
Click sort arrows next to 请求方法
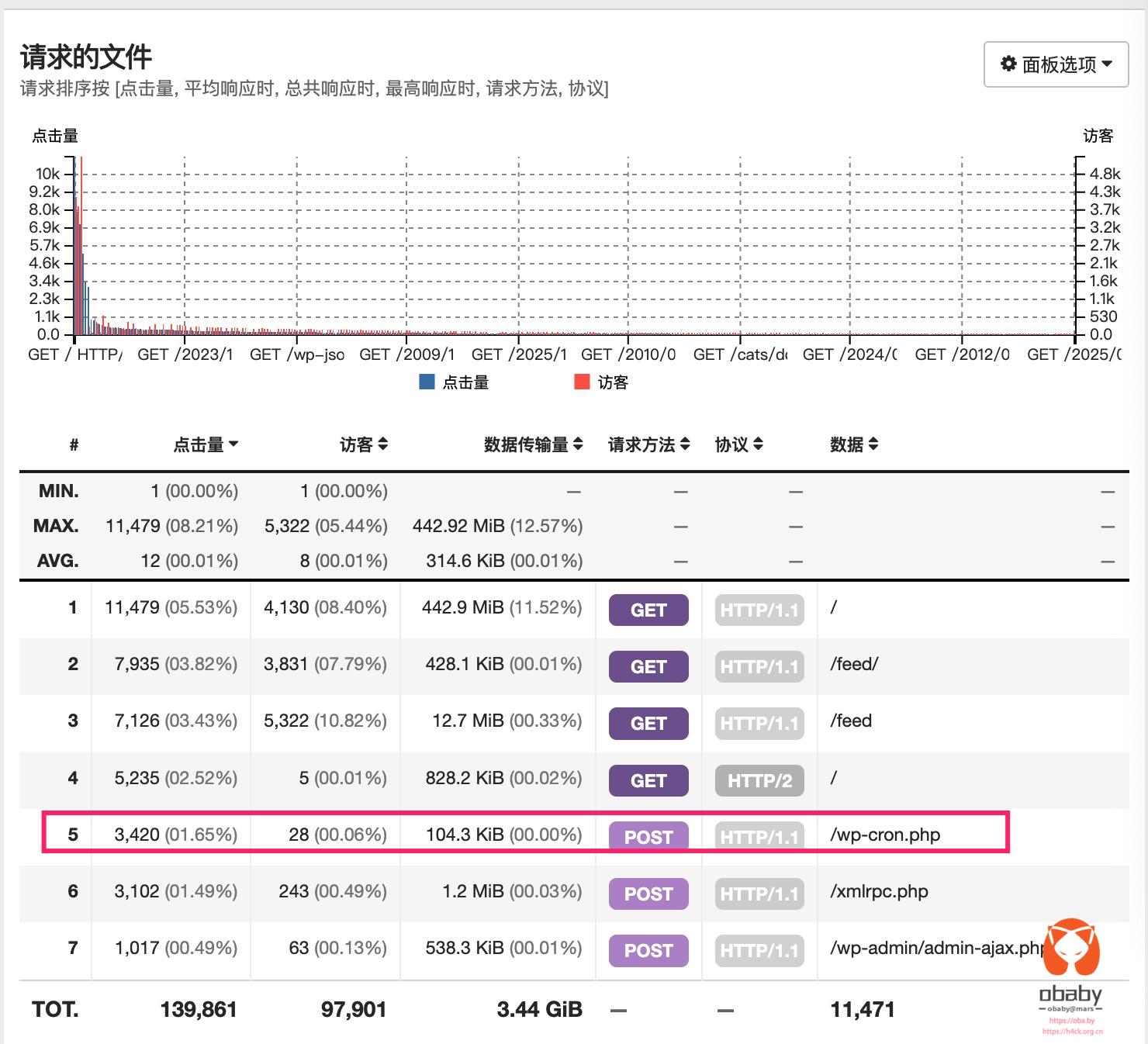coord(685,444)
